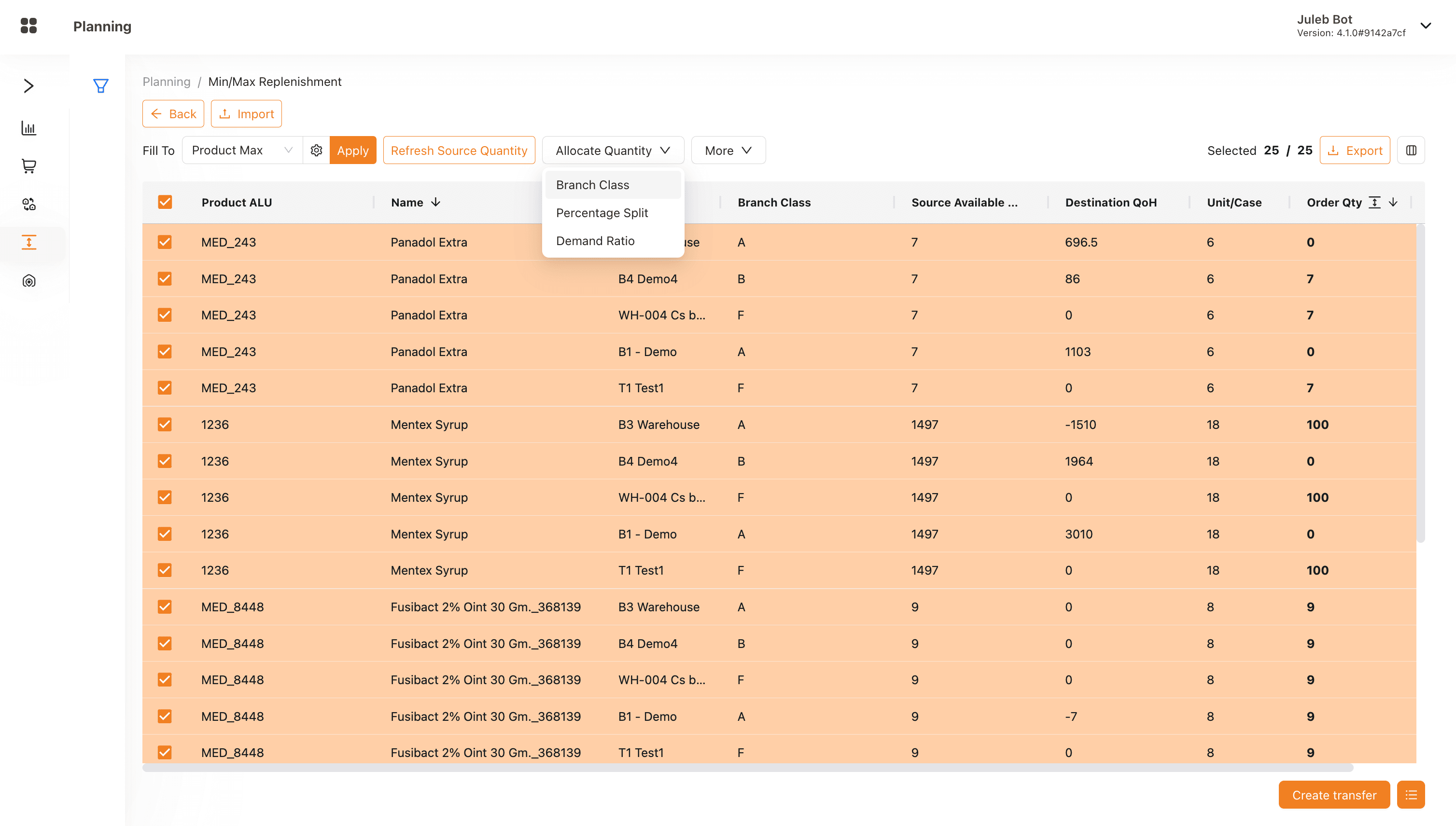Select the Min/Max replenishment sidebar icon
The image size is (1456, 826).
click(28, 242)
